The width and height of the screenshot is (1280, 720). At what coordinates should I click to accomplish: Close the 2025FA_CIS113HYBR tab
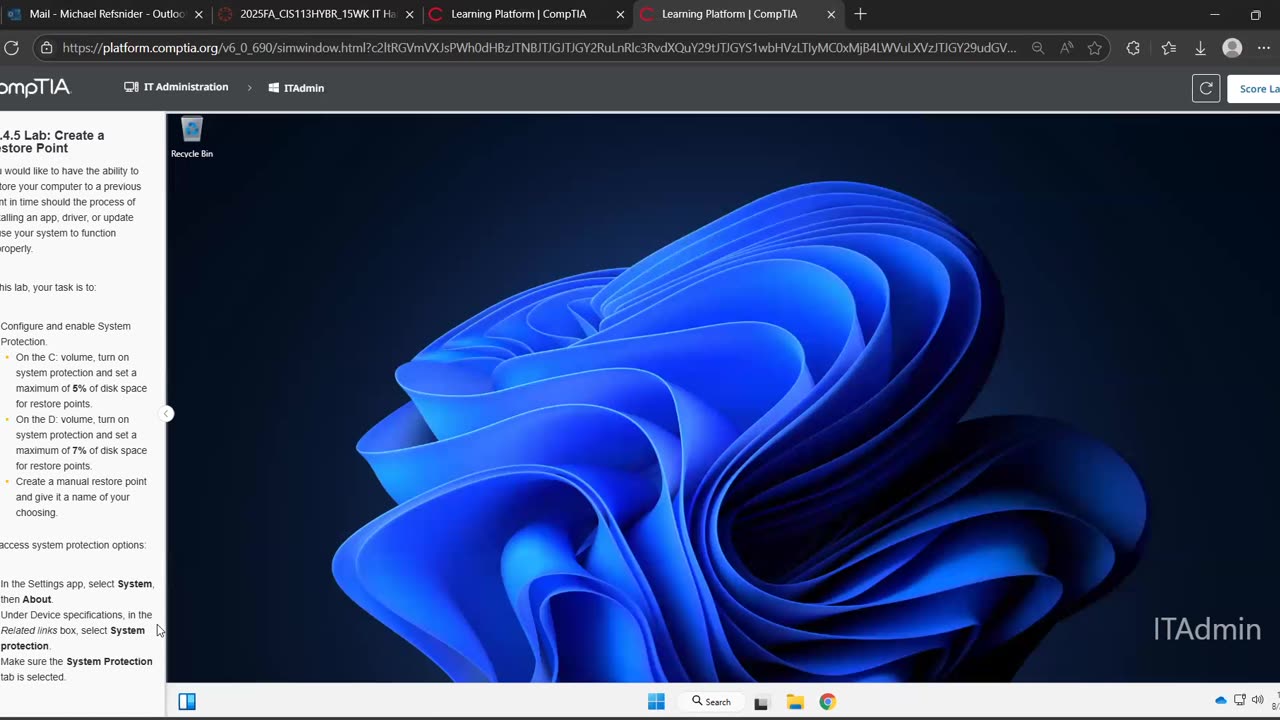pyautogui.click(x=409, y=15)
